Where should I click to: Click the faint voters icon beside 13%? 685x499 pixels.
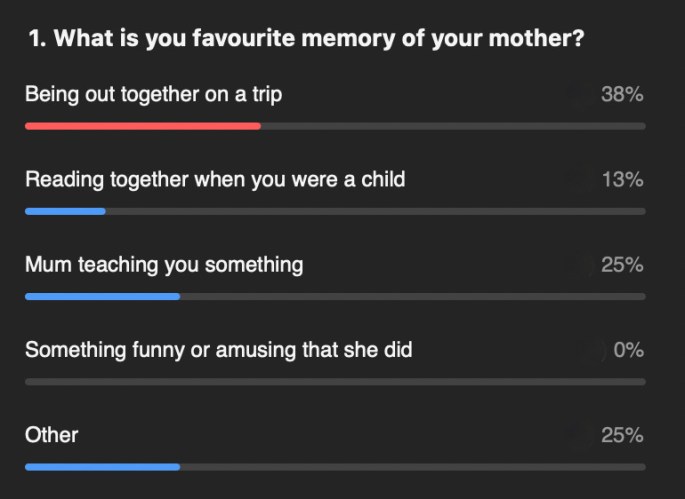tap(575, 180)
